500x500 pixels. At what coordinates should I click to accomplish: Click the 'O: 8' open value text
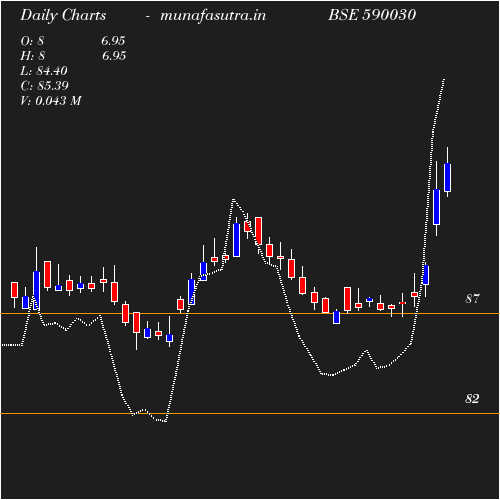pos(32,41)
